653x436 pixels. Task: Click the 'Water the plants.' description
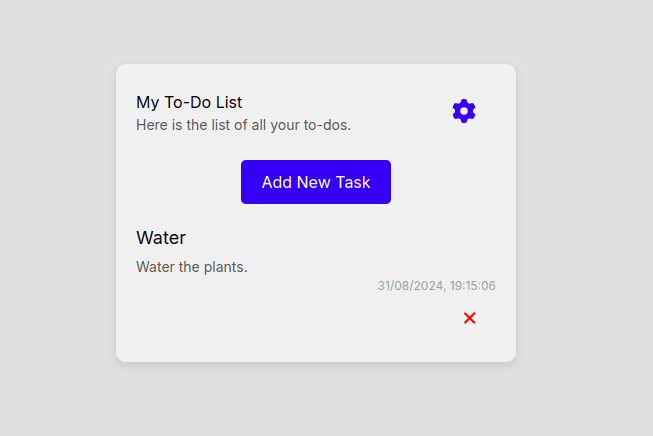tap(192, 267)
